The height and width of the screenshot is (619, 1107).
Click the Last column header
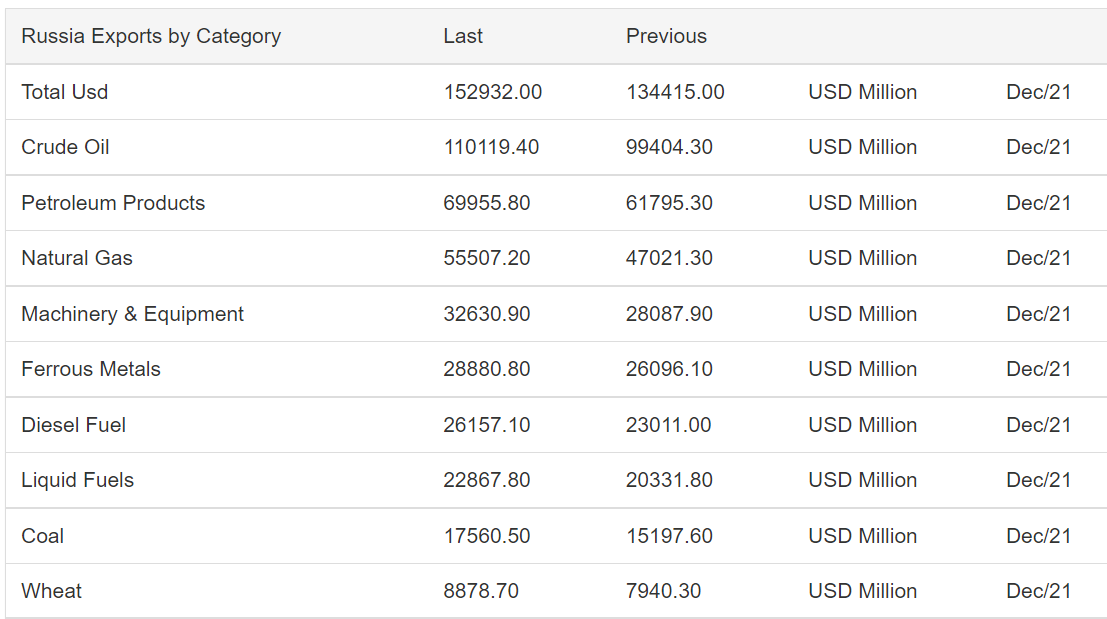click(463, 36)
